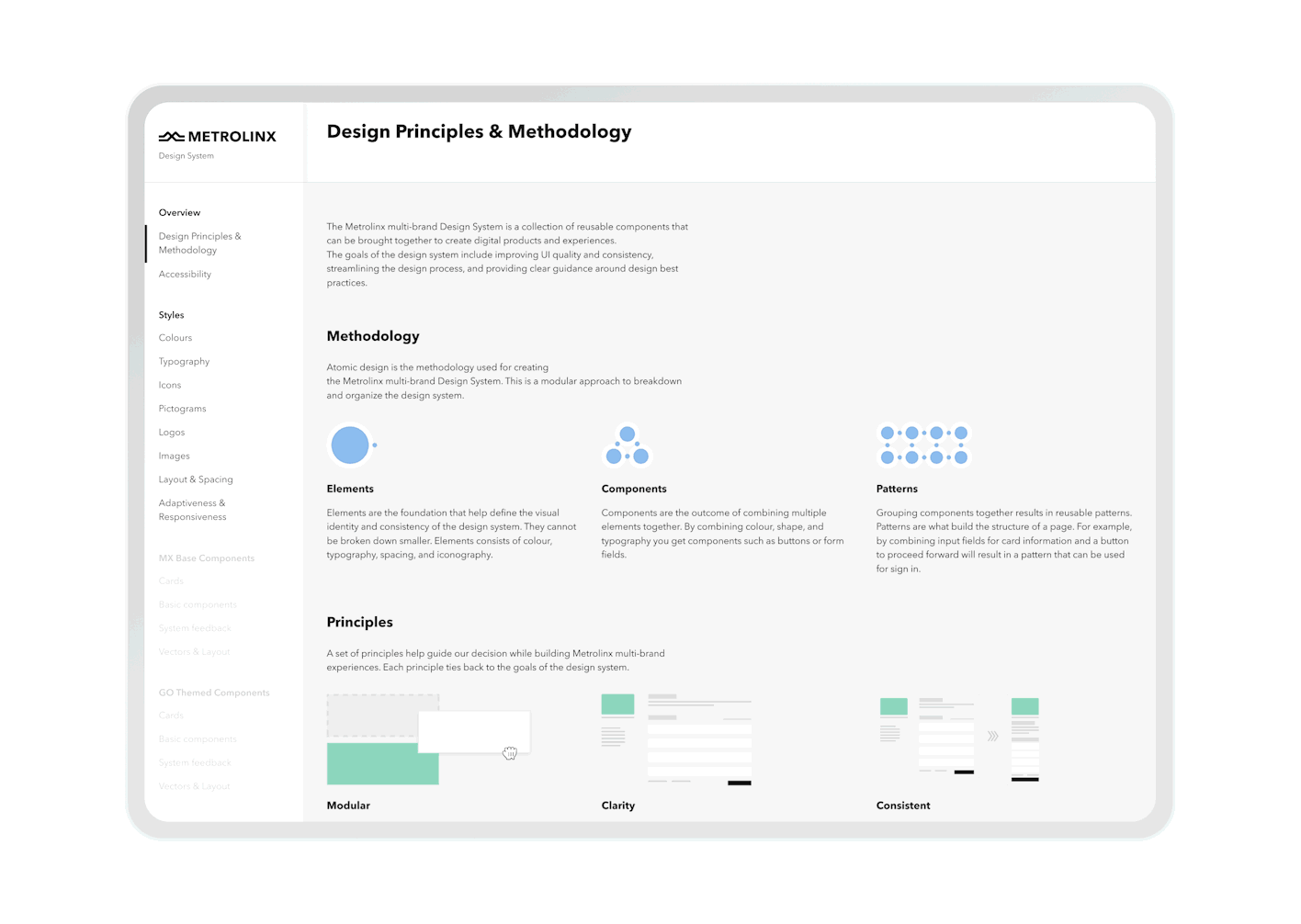
Task: Navigate to Icons in the sidebar
Action: pos(169,386)
